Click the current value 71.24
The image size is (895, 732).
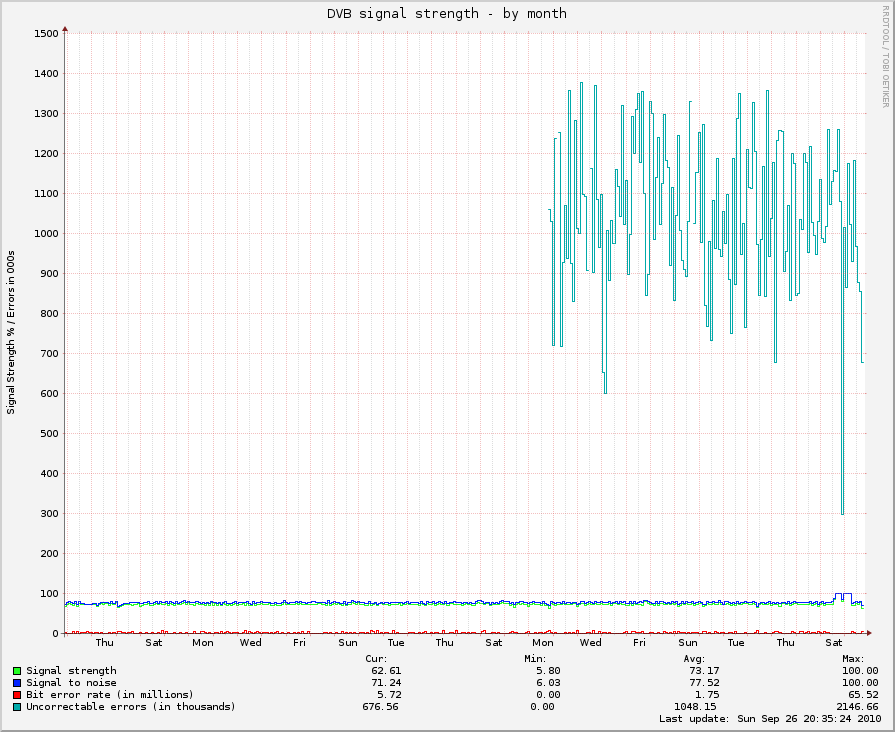coord(386,682)
